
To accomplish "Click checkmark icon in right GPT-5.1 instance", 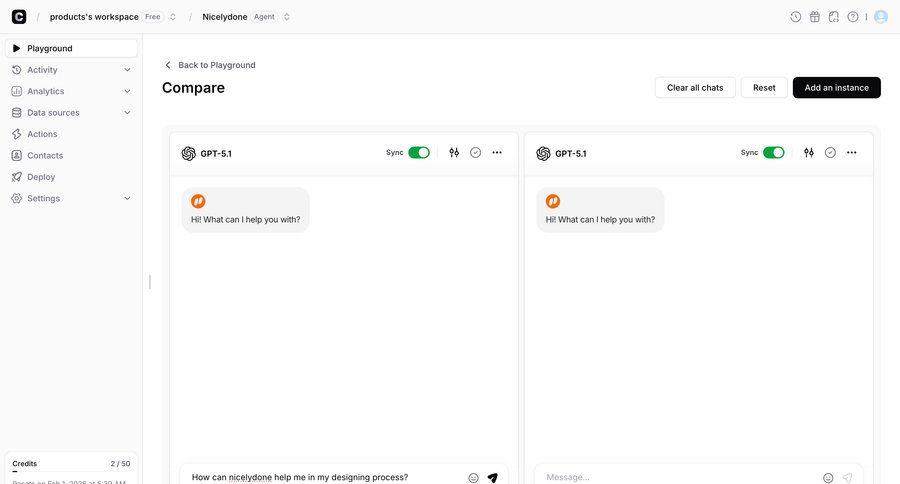I will [830, 152].
